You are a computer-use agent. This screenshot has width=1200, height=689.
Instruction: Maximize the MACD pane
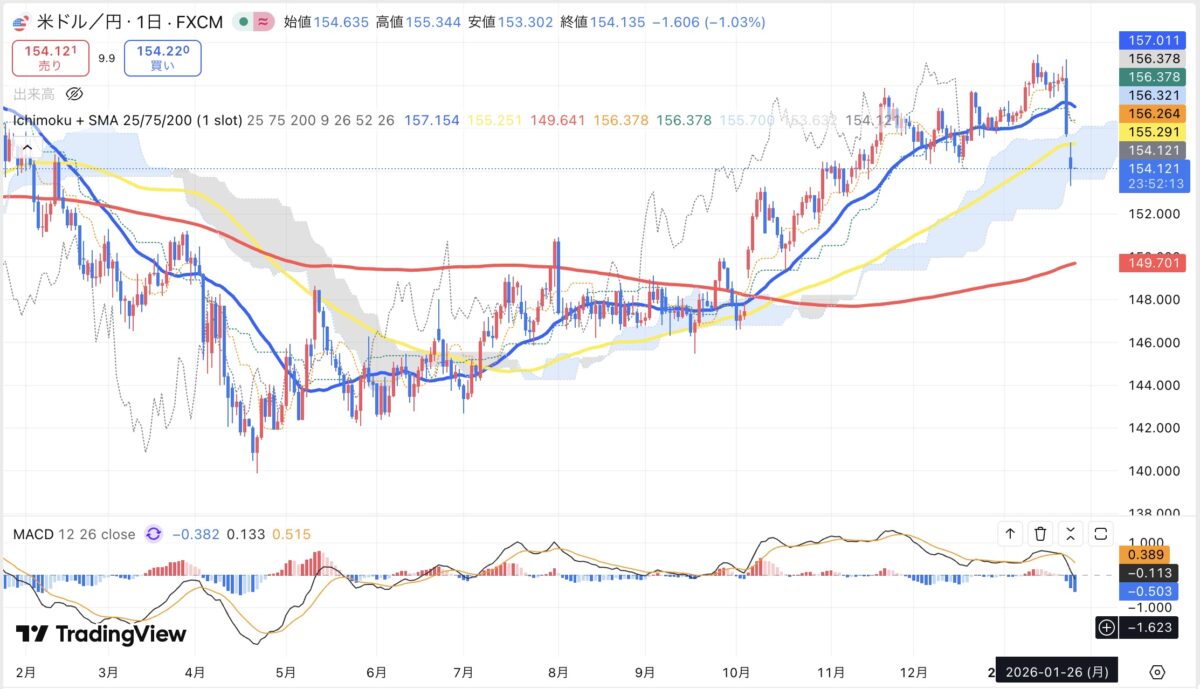[1101, 534]
